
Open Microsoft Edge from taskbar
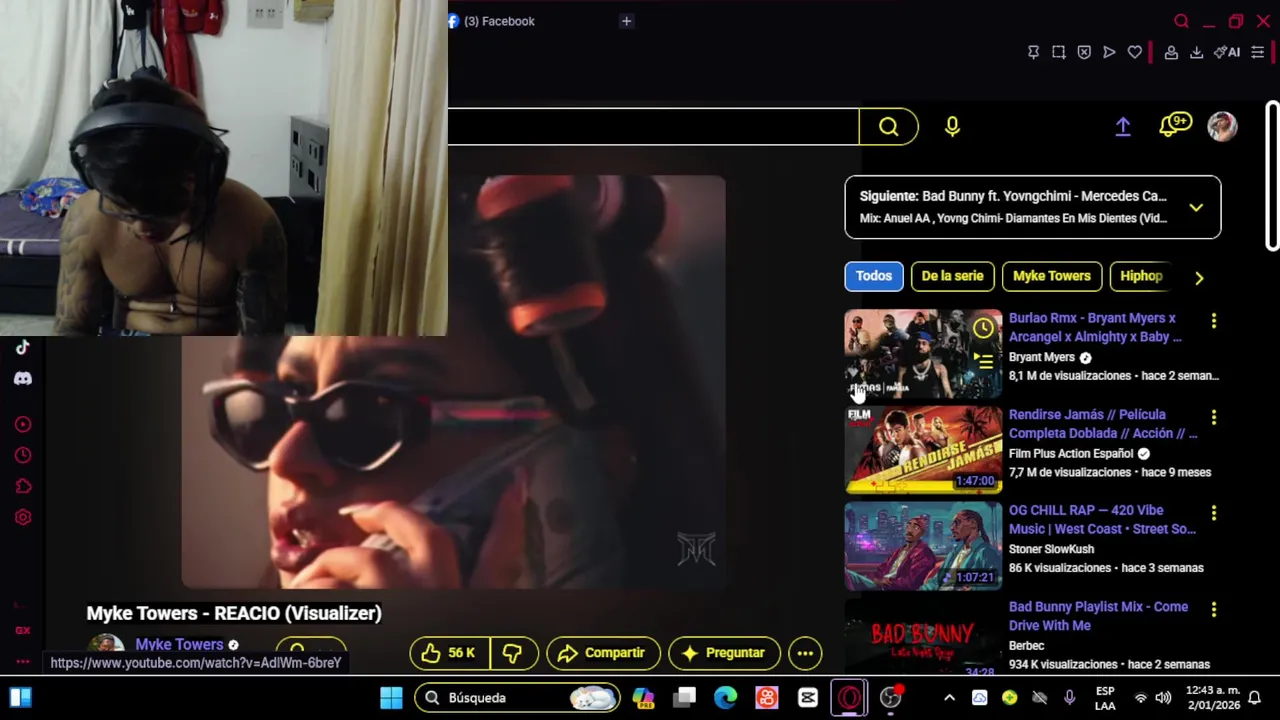[725, 698]
